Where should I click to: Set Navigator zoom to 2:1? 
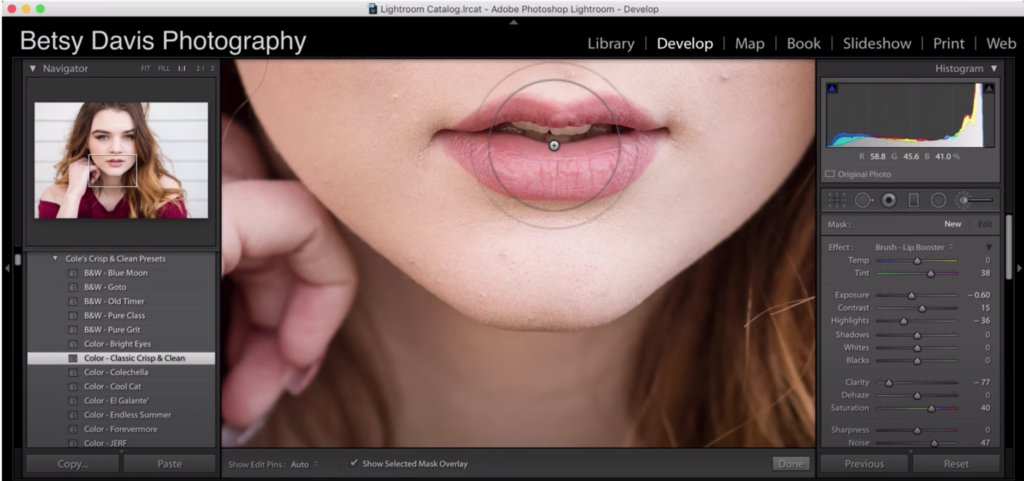200,69
